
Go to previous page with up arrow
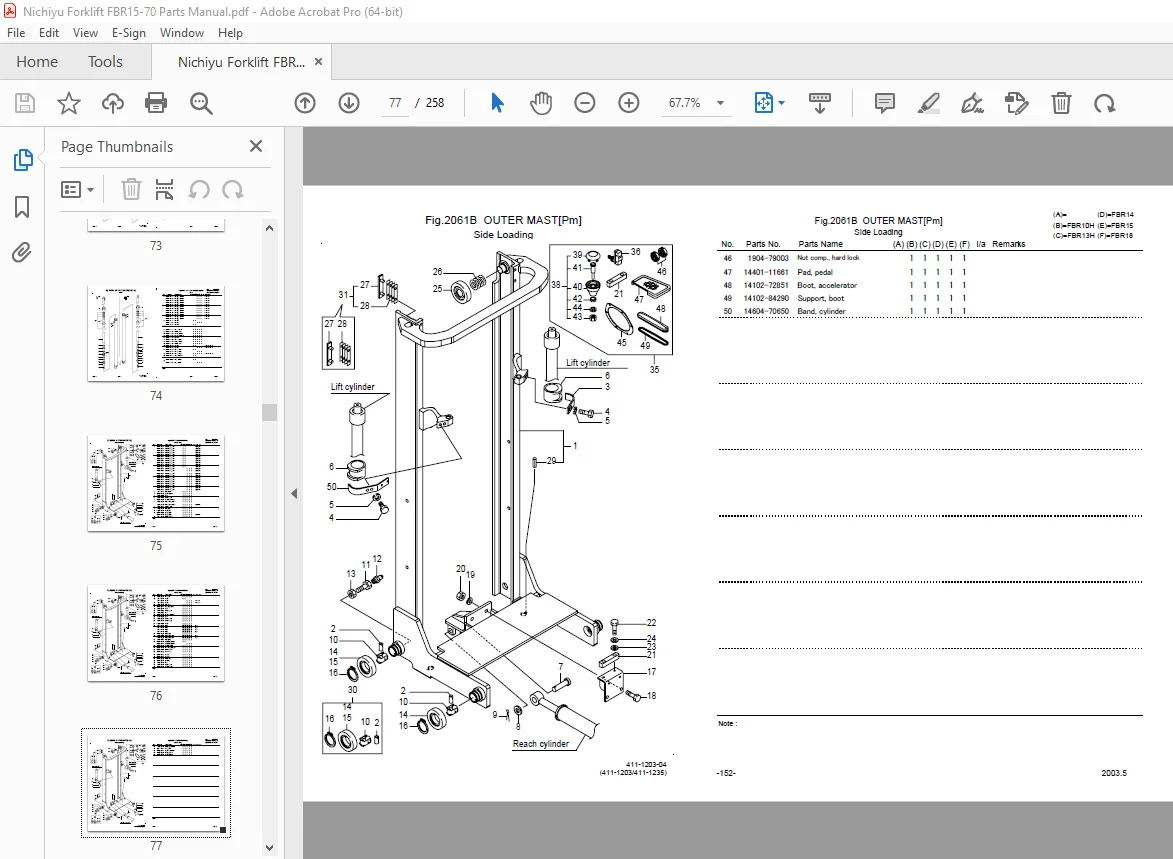coord(304,103)
